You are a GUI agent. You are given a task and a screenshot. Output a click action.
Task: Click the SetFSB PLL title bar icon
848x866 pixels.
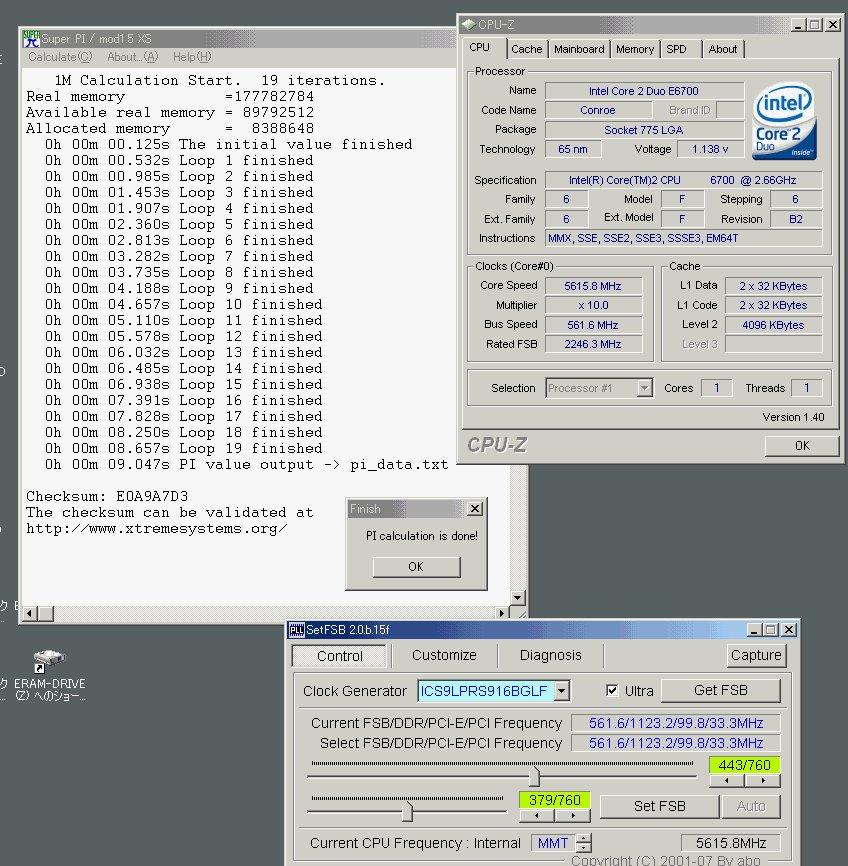click(x=297, y=630)
